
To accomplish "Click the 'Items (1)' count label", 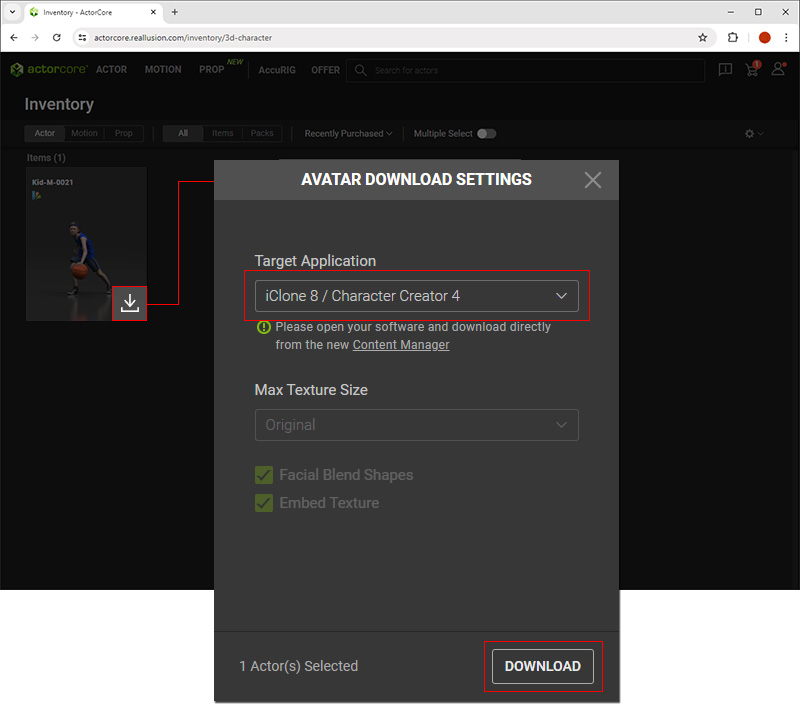I will coord(46,158).
